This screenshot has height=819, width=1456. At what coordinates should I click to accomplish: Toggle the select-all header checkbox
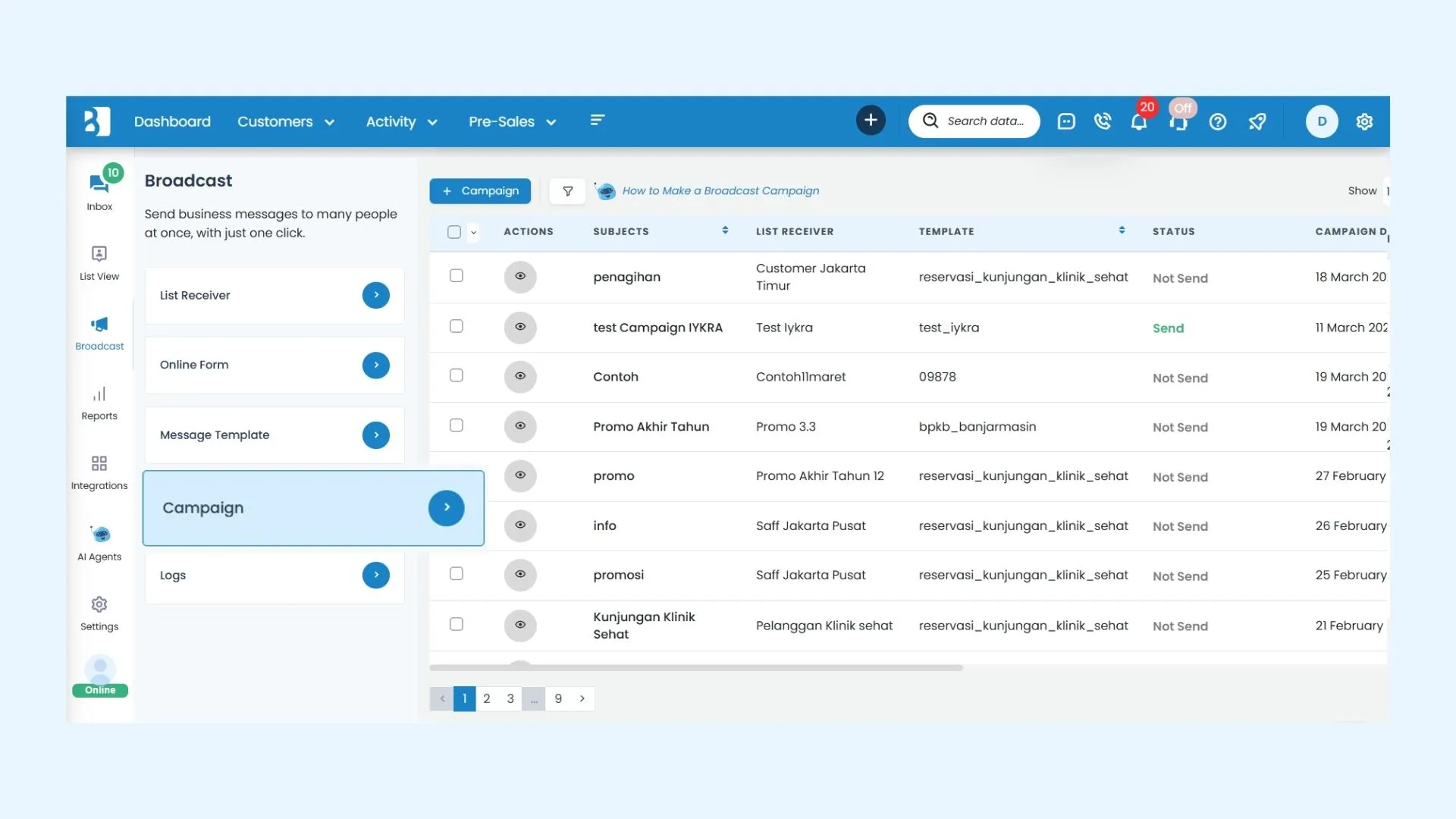tap(454, 232)
